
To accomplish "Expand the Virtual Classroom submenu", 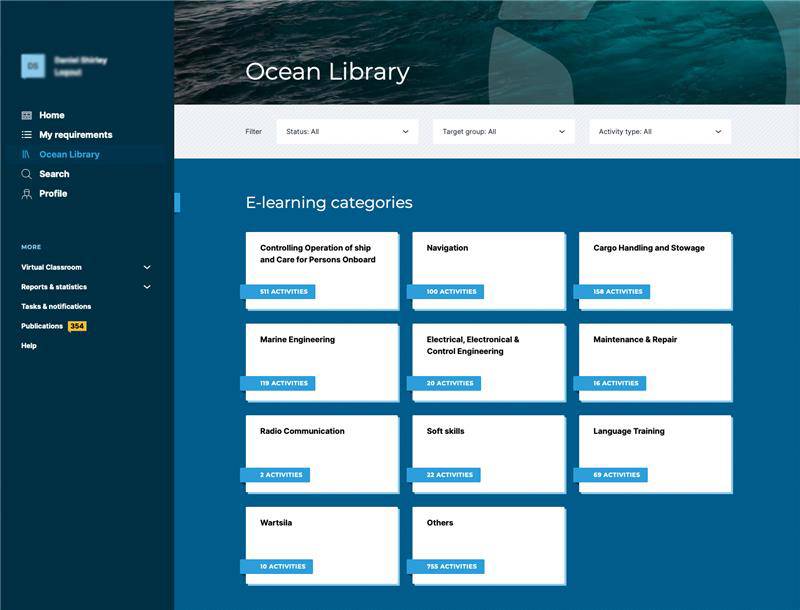I will click(x=147, y=268).
